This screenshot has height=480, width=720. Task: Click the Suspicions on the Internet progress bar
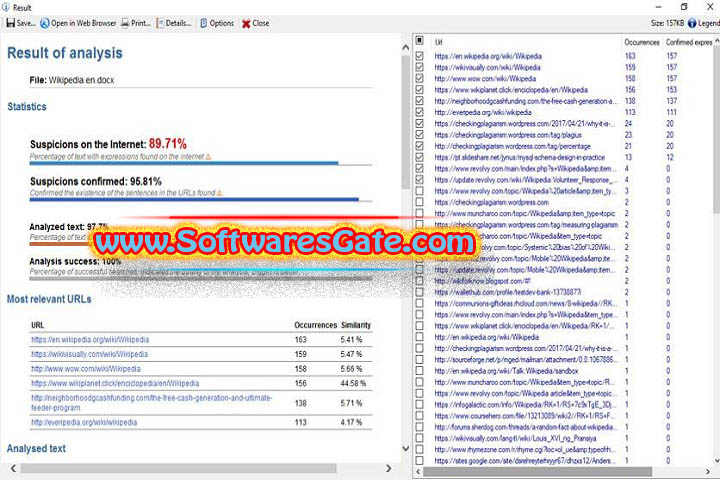coord(201,163)
